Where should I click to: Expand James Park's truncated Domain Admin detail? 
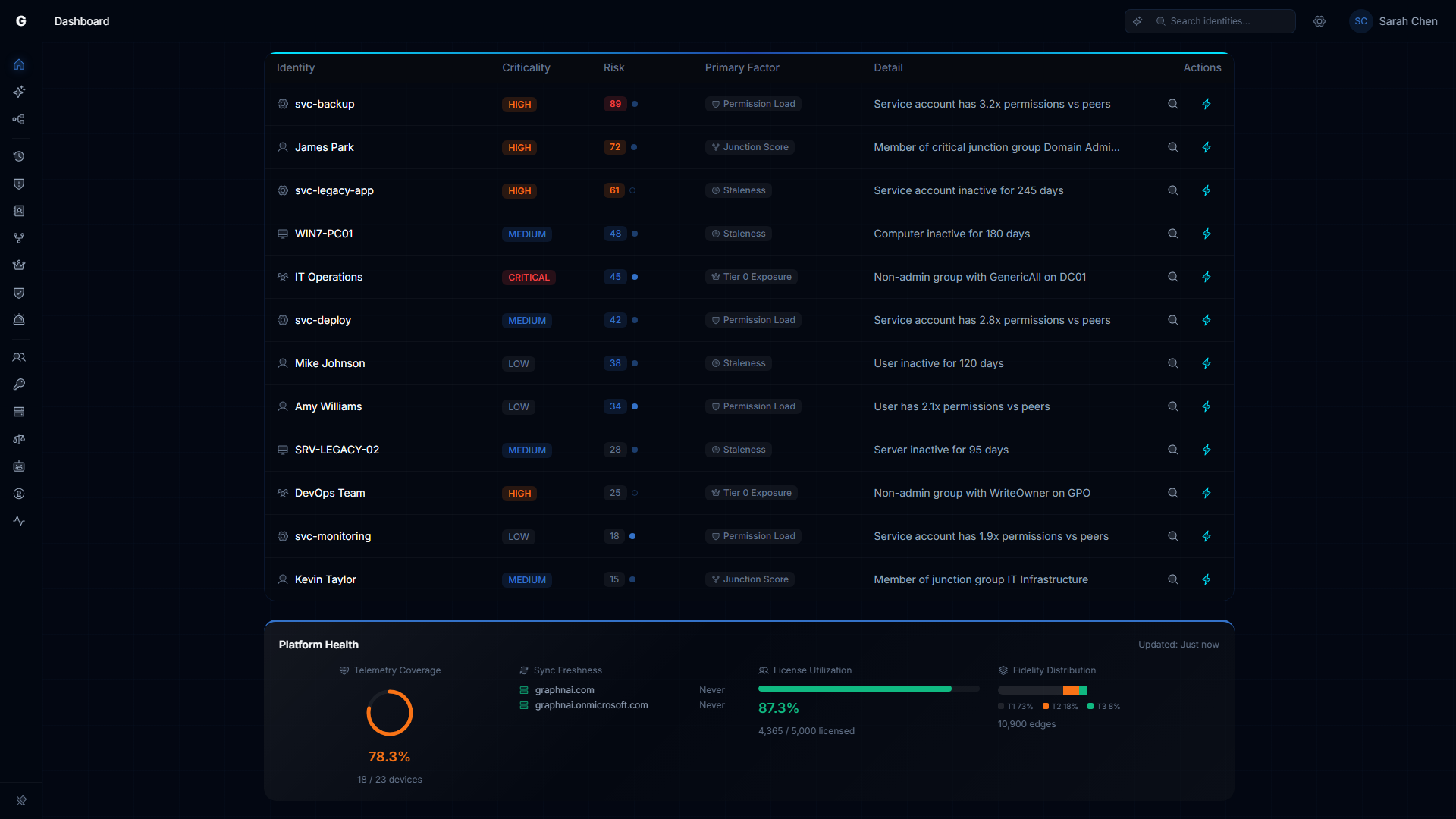click(x=996, y=147)
